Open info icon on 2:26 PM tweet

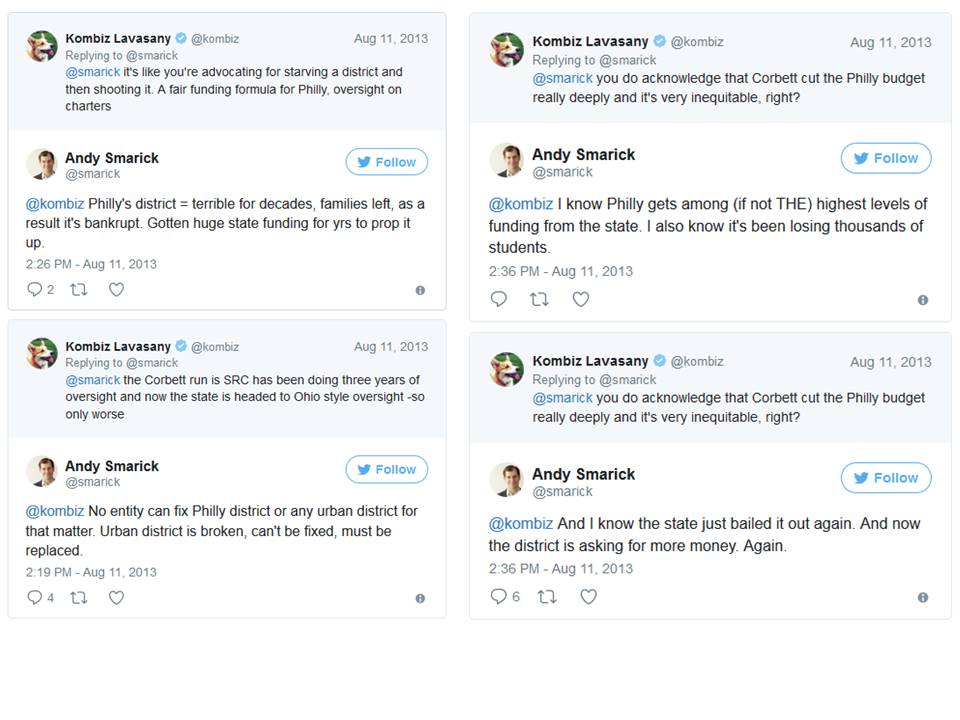tap(420, 290)
